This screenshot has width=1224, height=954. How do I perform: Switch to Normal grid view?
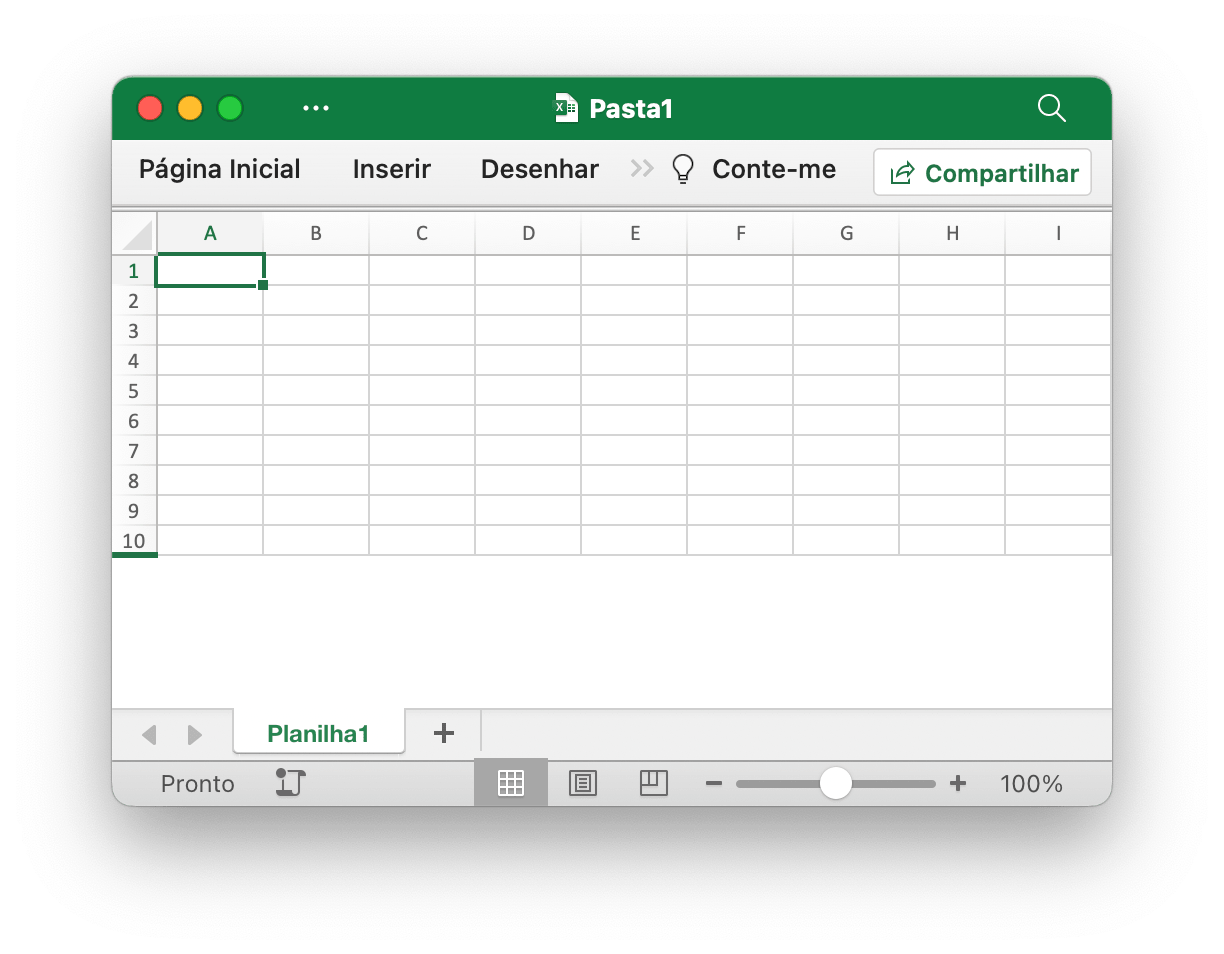(511, 783)
